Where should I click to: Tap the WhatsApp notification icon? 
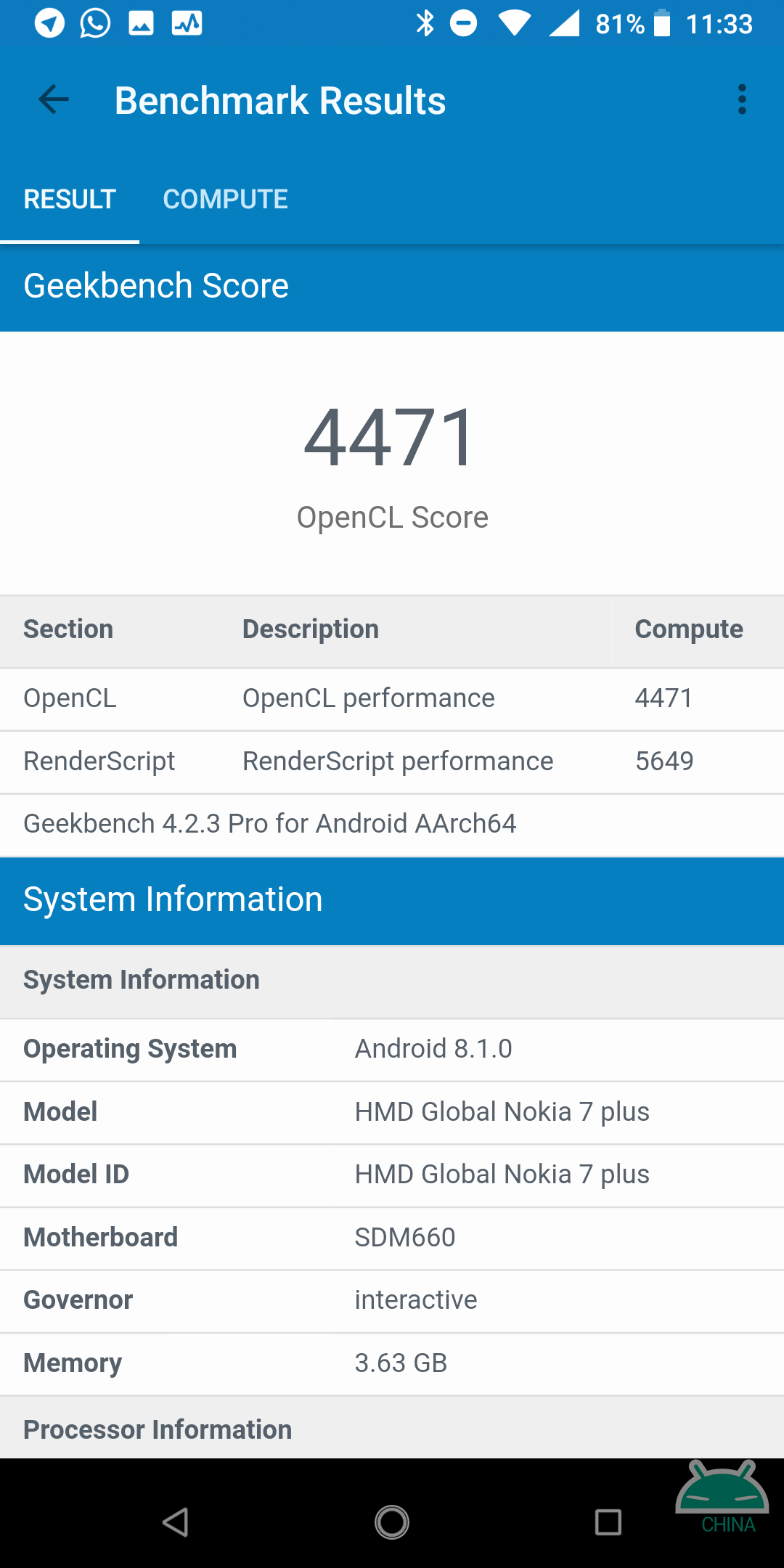[95, 23]
